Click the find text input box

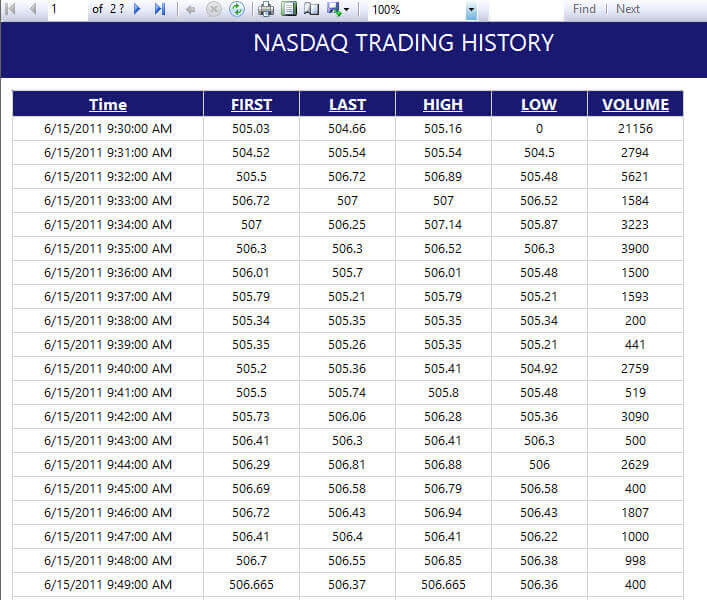pos(526,9)
